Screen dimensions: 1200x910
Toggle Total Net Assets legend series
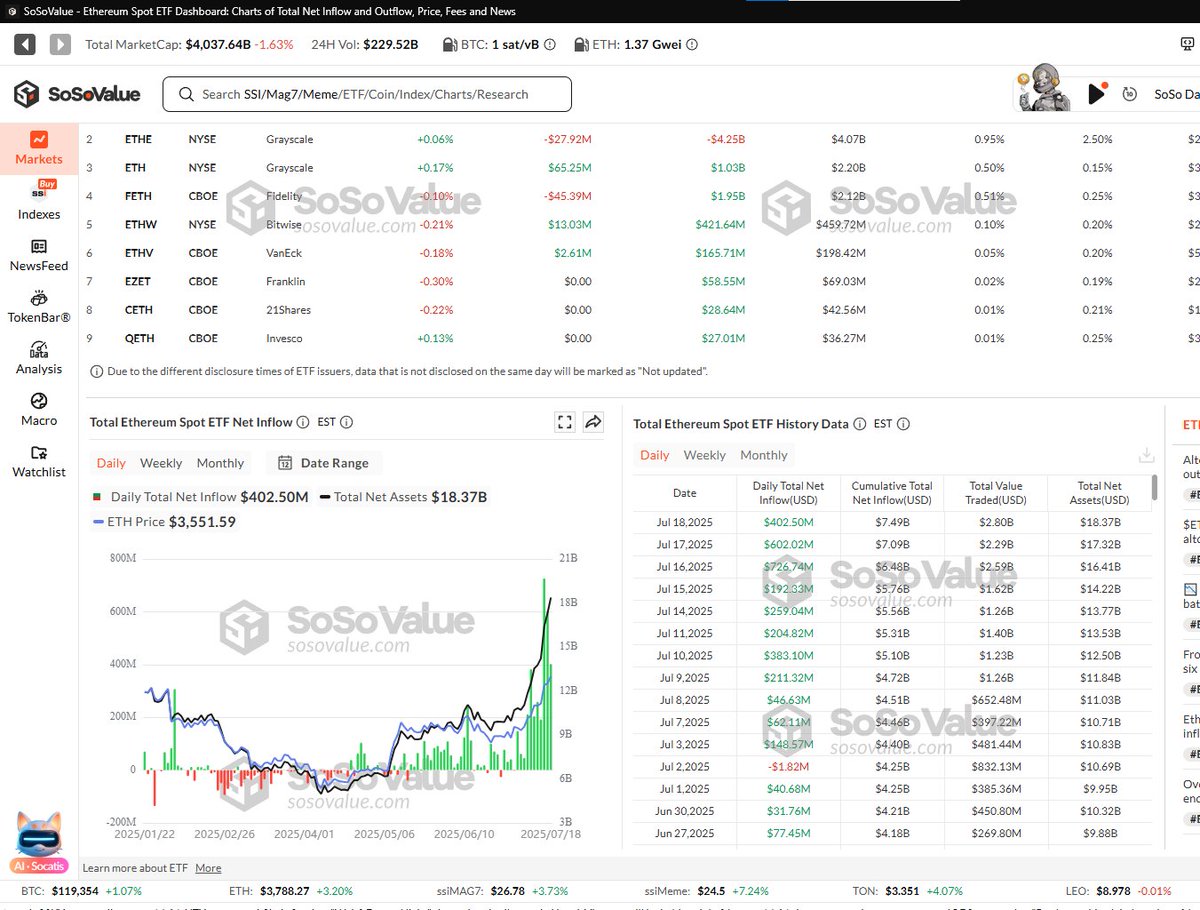pyautogui.click(x=403, y=497)
